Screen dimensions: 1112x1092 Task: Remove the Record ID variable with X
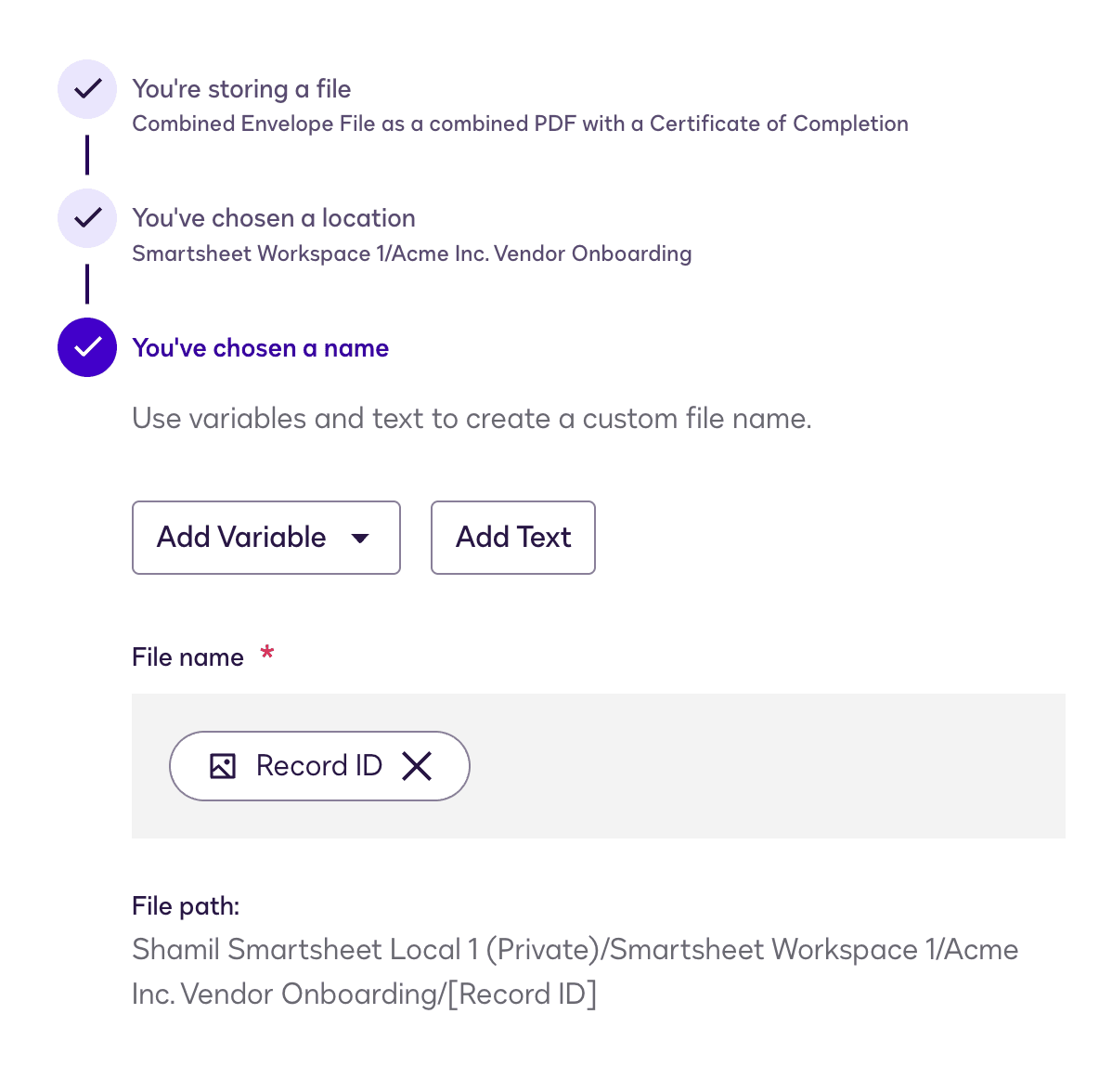[418, 766]
